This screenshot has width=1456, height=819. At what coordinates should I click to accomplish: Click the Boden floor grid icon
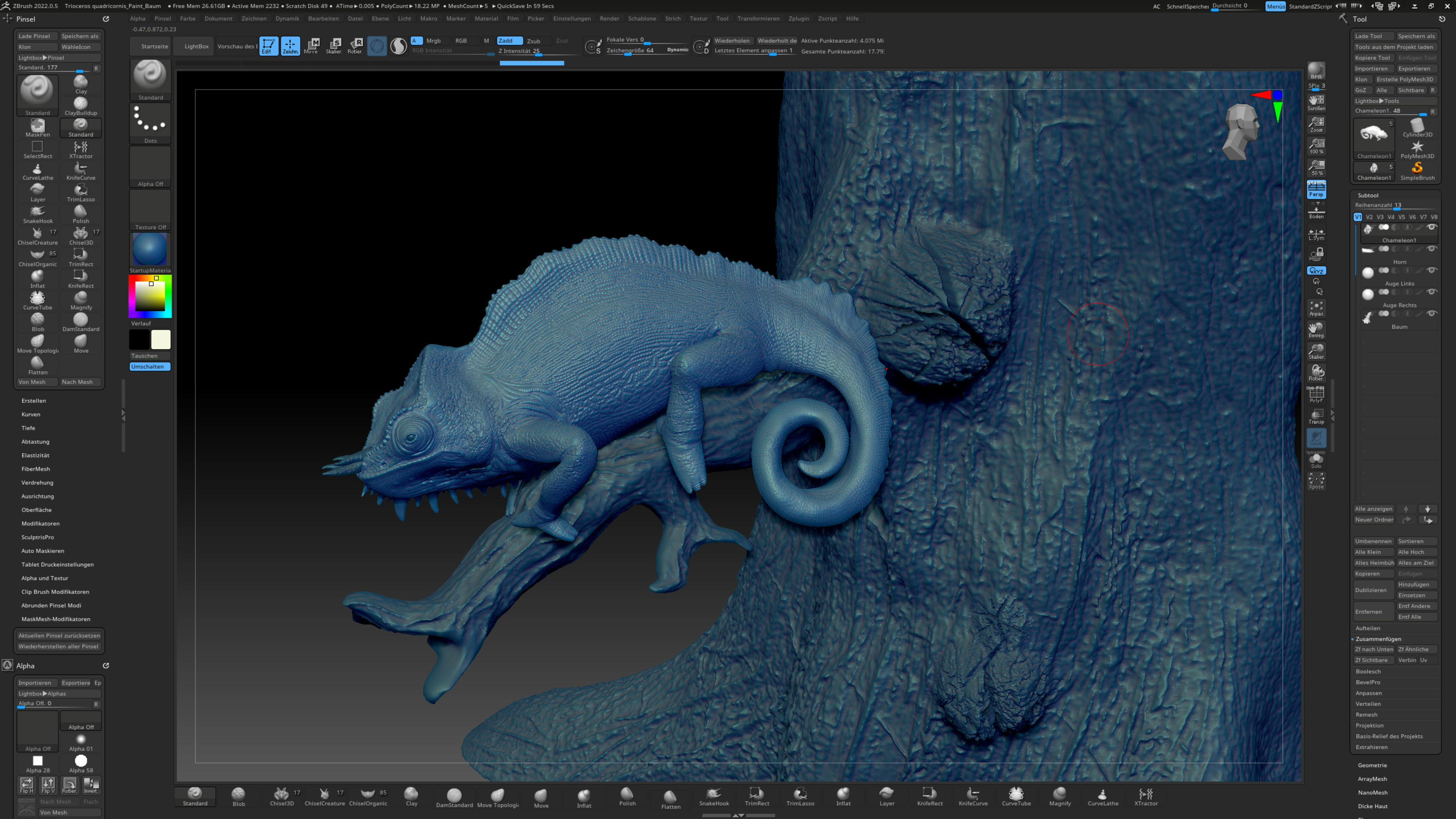tap(1316, 211)
